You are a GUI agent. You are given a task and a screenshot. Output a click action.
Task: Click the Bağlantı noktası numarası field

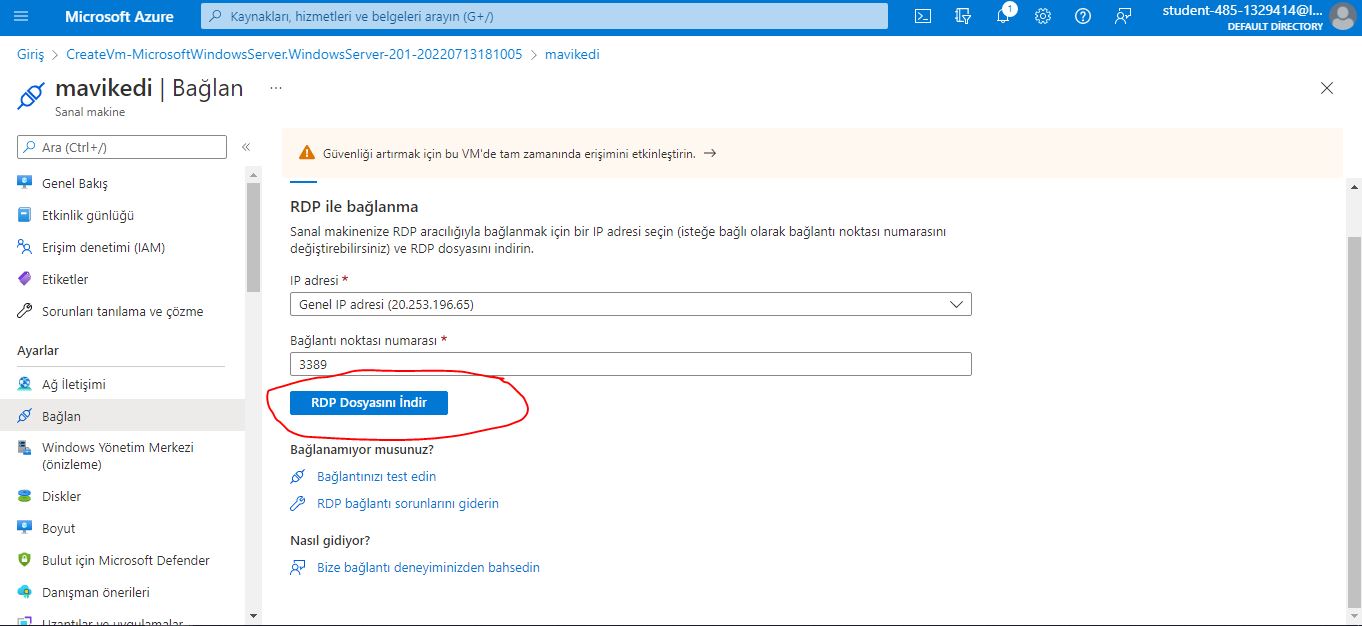[x=630, y=364]
